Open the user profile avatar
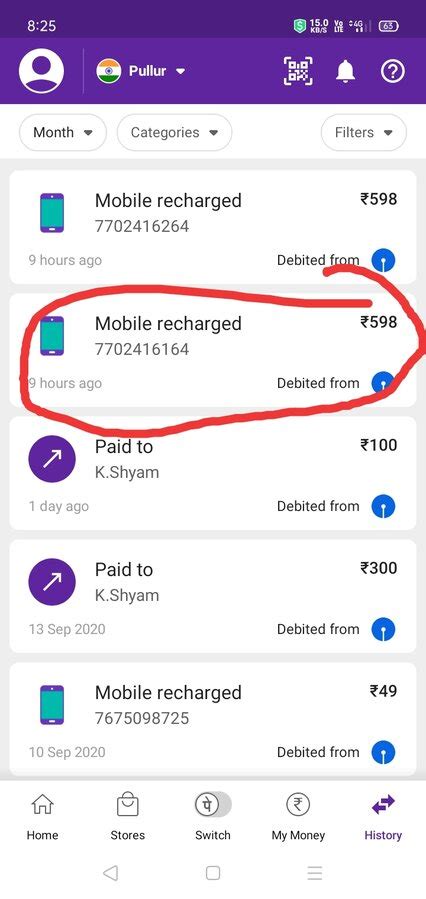The height and width of the screenshot is (899, 426). click(41, 71)
